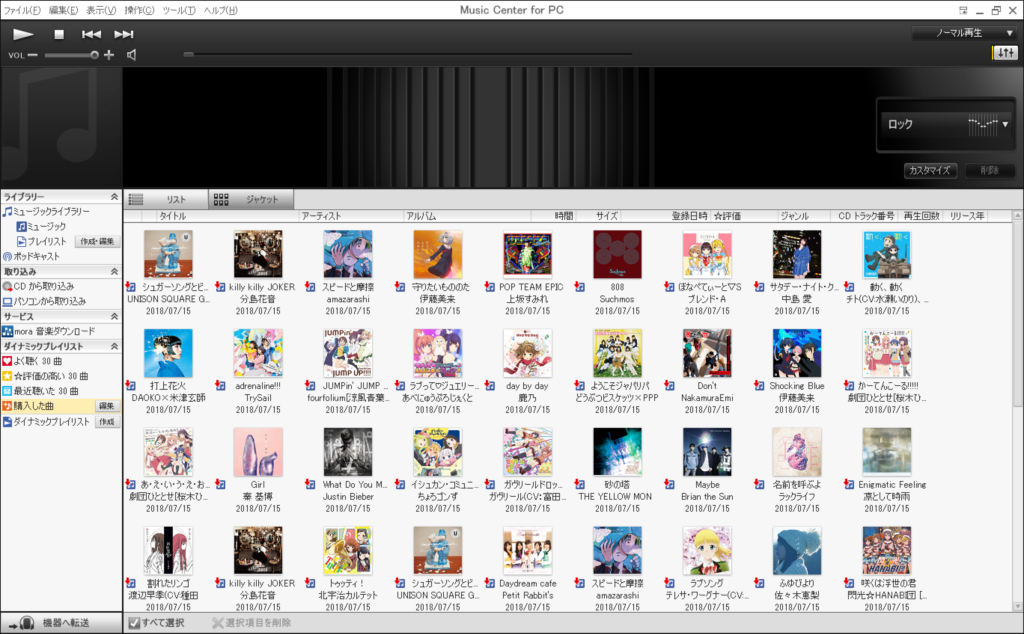
Task: Switch to the リスト view tab
Action: coord(166,199)
